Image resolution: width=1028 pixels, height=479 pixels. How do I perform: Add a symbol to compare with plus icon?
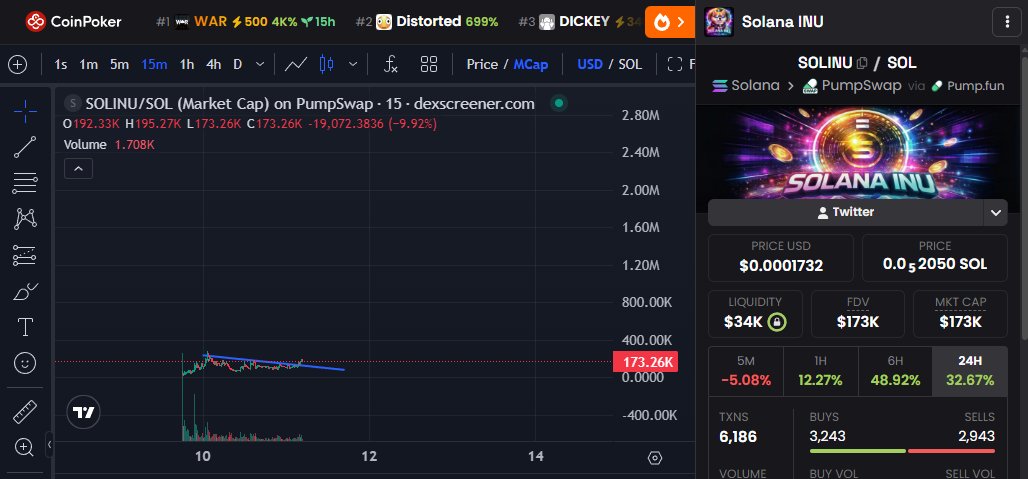(x=17, y=64)
